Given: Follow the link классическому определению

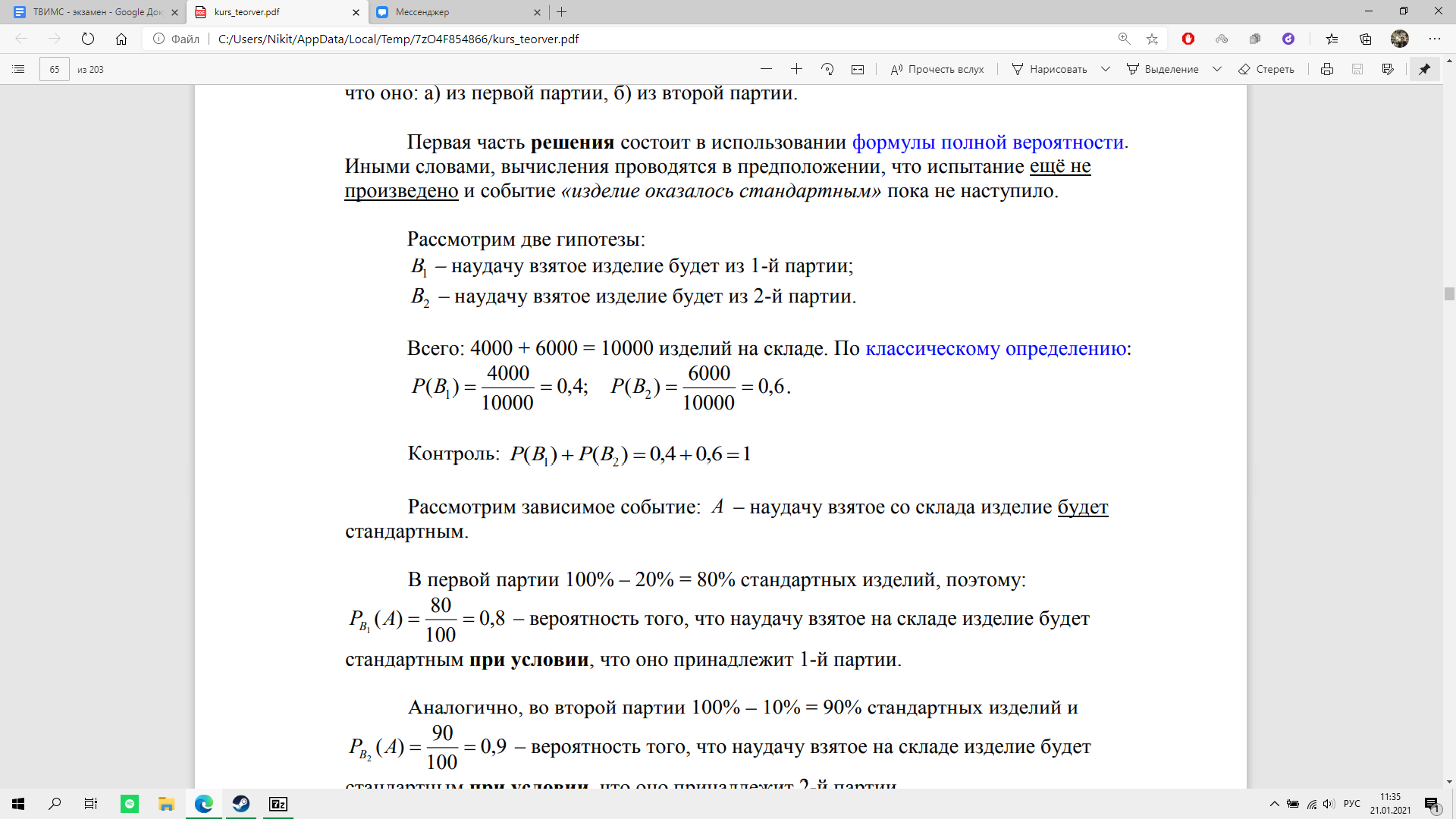Looking at the screenshot, I should click(996, 349).
